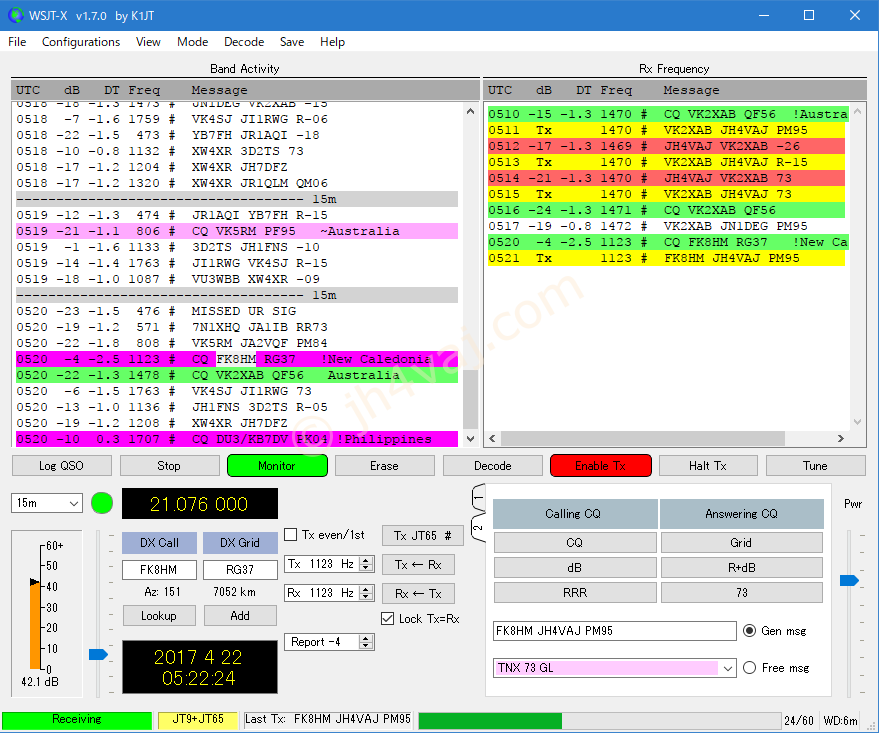Click the 73 message button
Screen dimensions: 879x733
coord(741,592)
